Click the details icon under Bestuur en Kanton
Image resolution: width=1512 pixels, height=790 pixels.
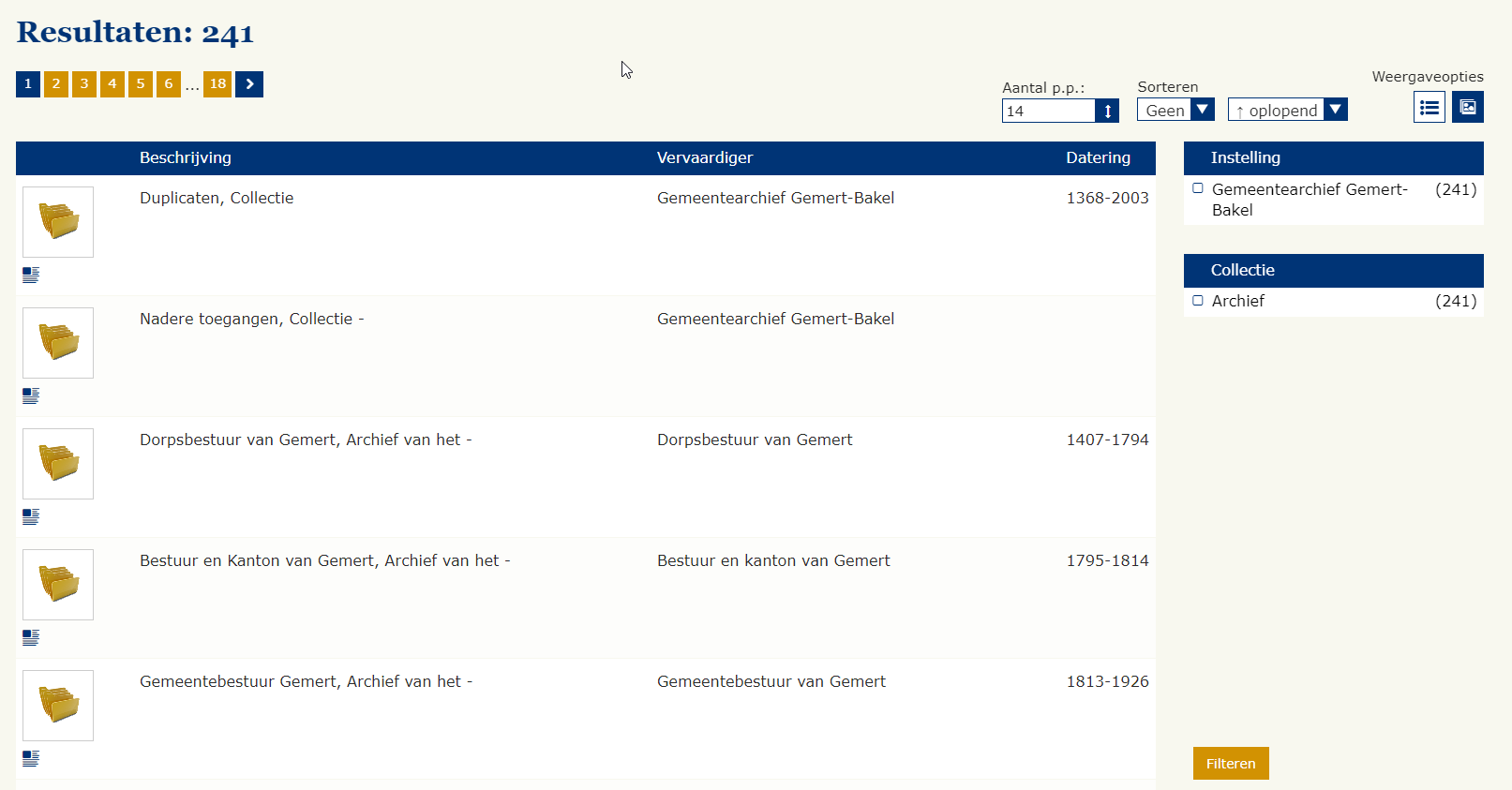pos(31,637)
